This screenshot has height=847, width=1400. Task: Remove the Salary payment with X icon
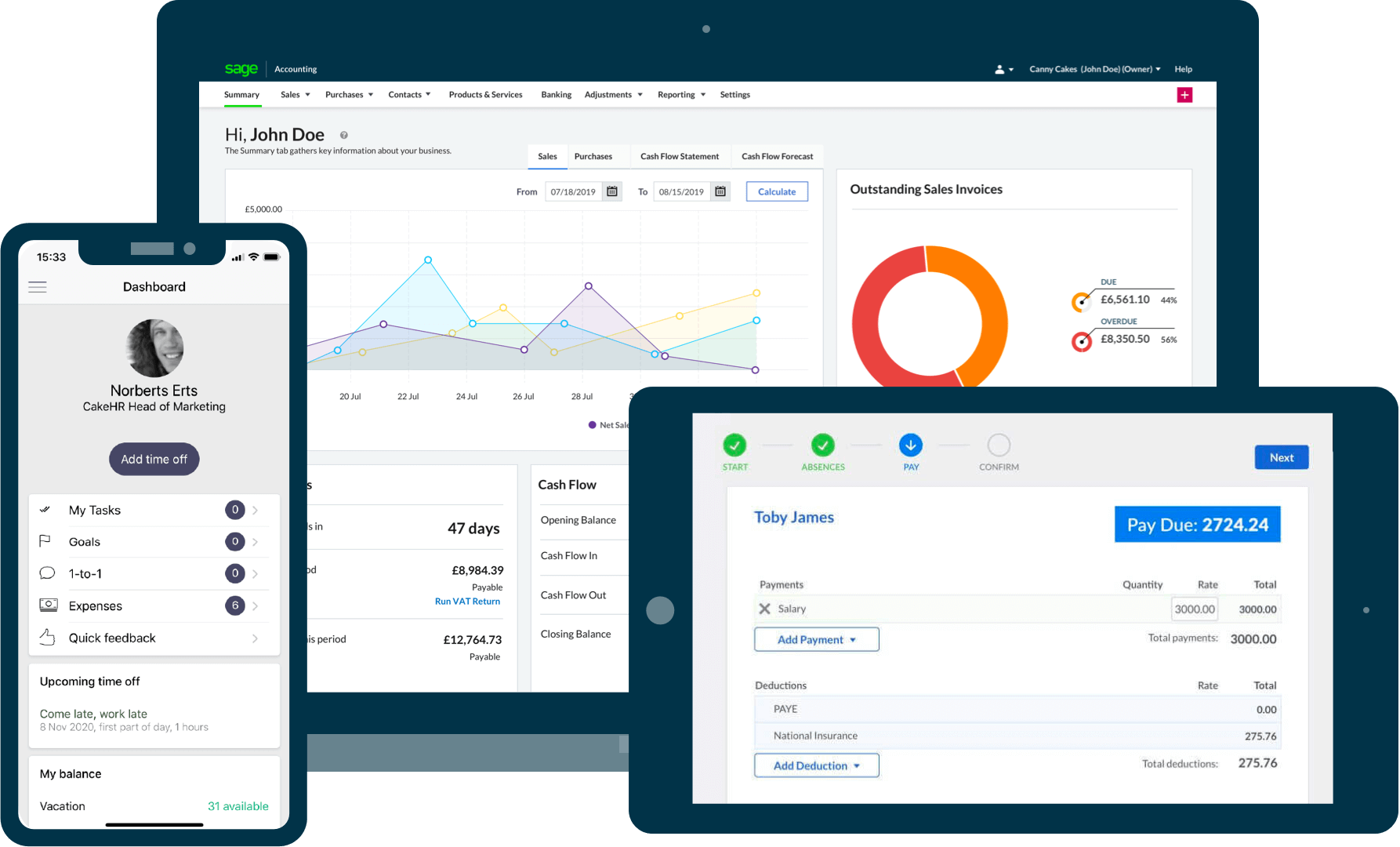click(764, 609)
